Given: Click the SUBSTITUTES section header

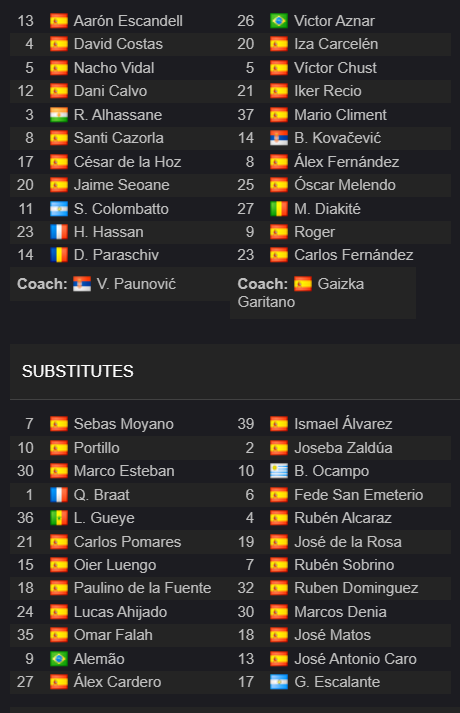Looking at the screenshot, I should click(78, 371).
